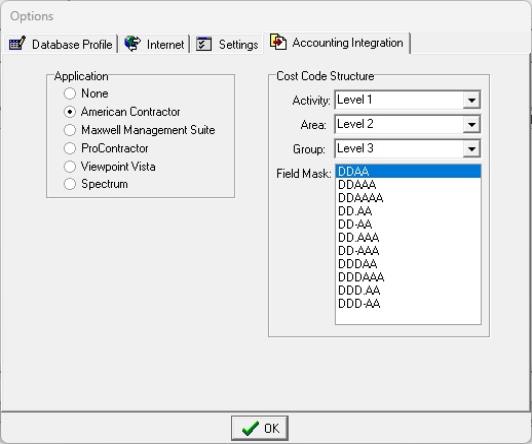
Task: Go to the Database Profile tab
Action: coord(60,44)
